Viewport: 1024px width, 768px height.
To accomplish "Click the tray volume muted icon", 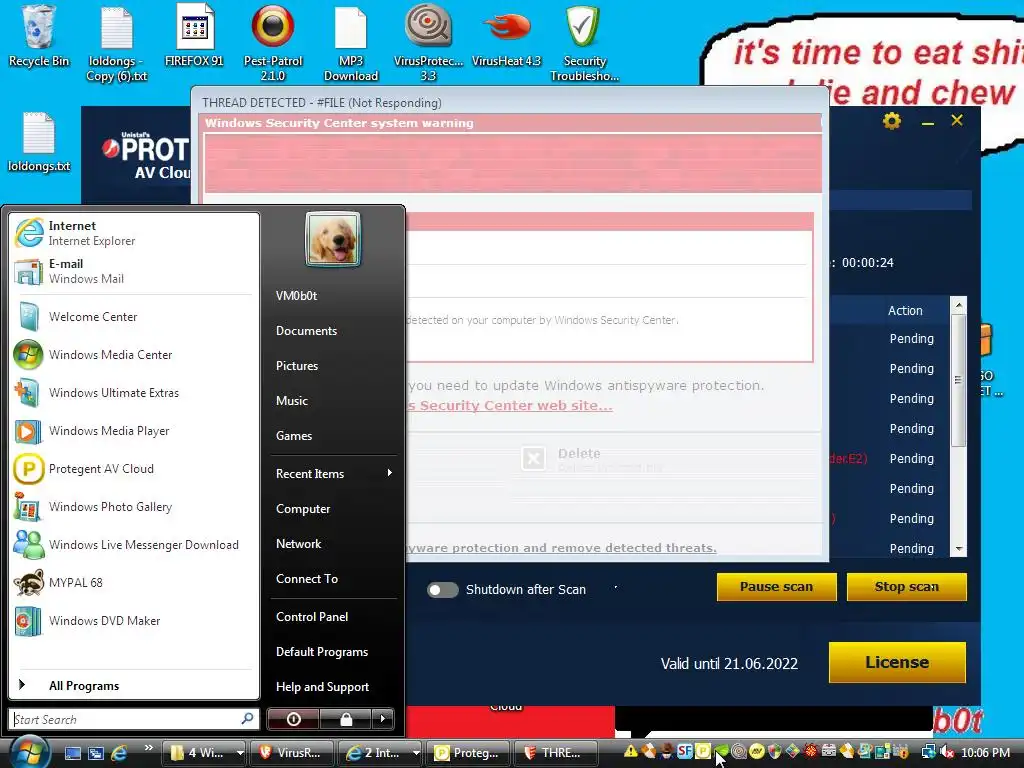I will tap(947, 752).
